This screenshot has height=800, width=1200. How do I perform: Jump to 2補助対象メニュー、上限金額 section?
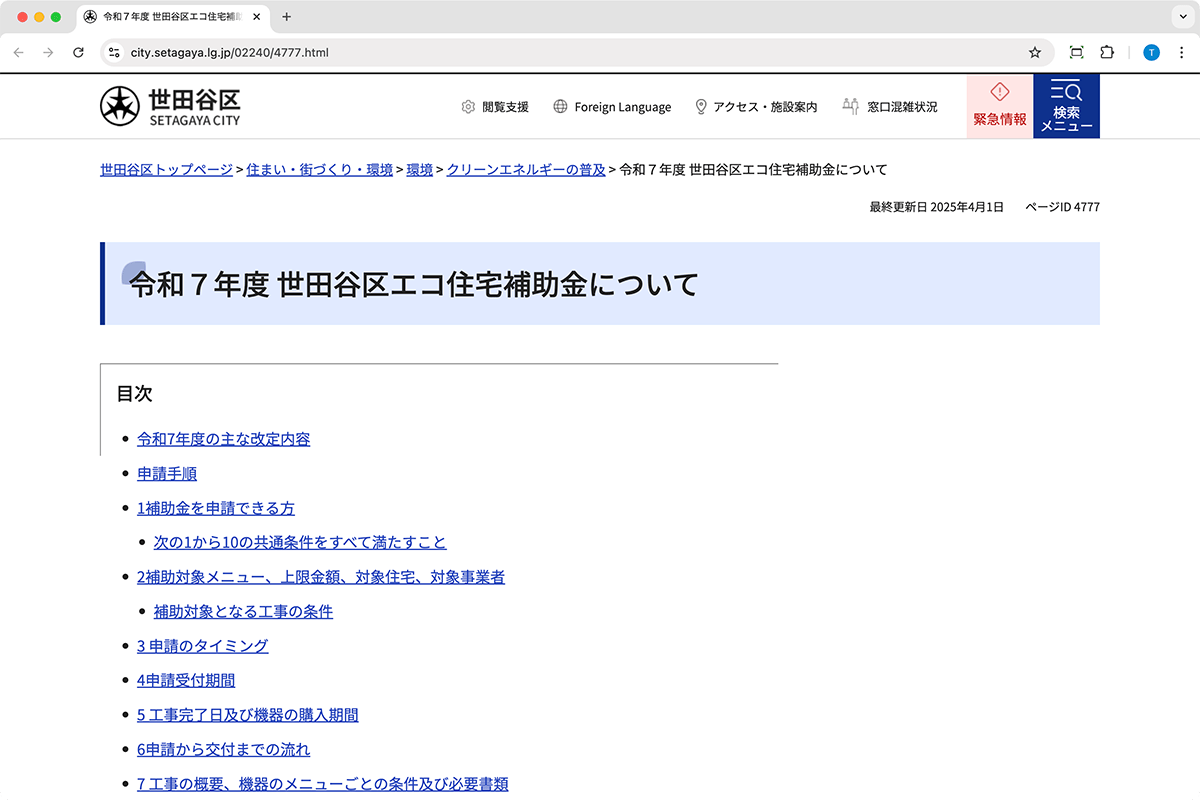pyautogui.click(x=321, y=577)
